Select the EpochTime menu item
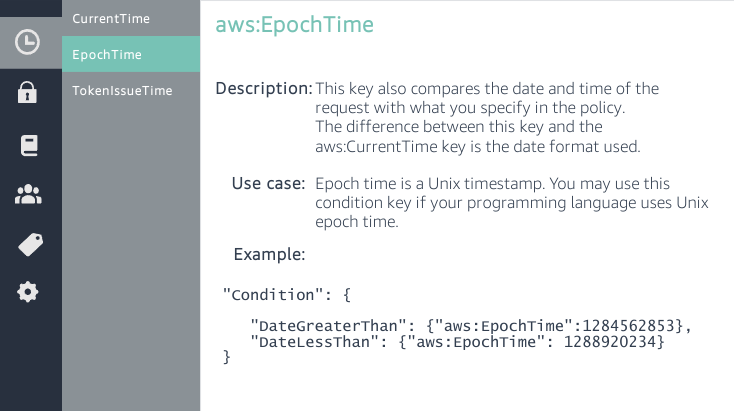The height and width of the screenshot is (411, 734). pyautogui.click(x=107, y=54)
